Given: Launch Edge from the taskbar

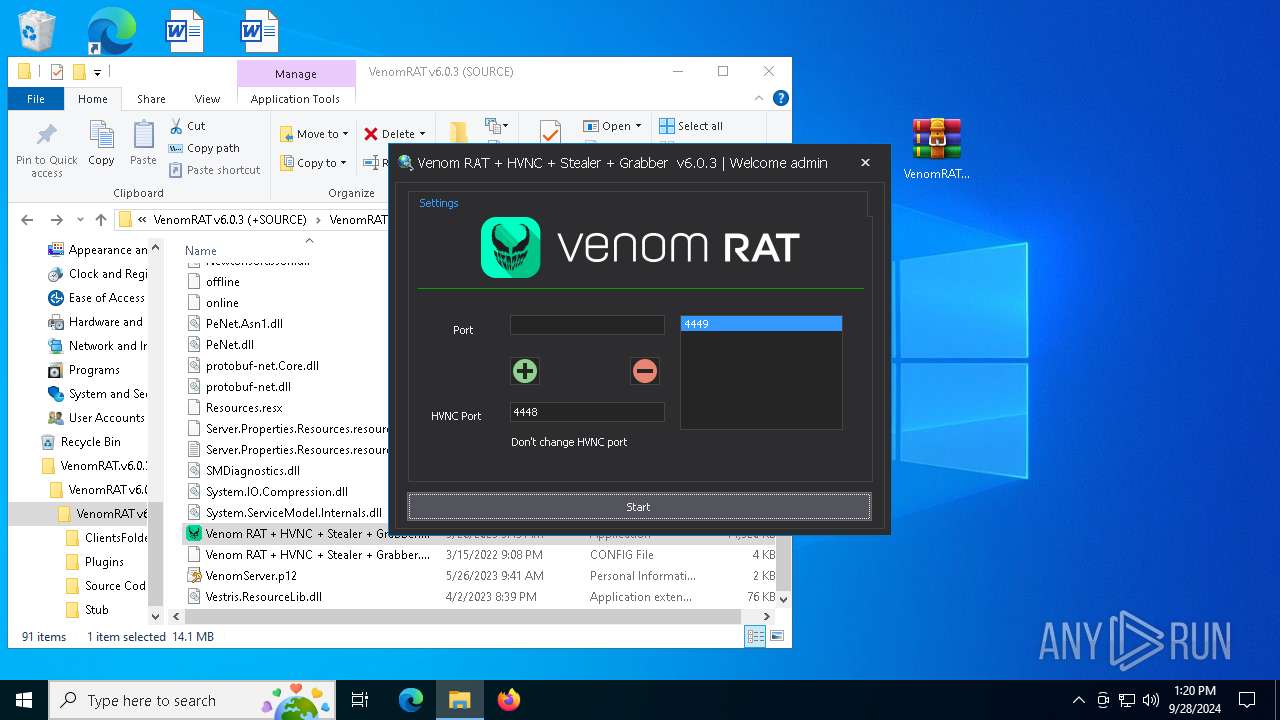Looking at the screenshot, I should pyautogui.click(x=411, y=700).
